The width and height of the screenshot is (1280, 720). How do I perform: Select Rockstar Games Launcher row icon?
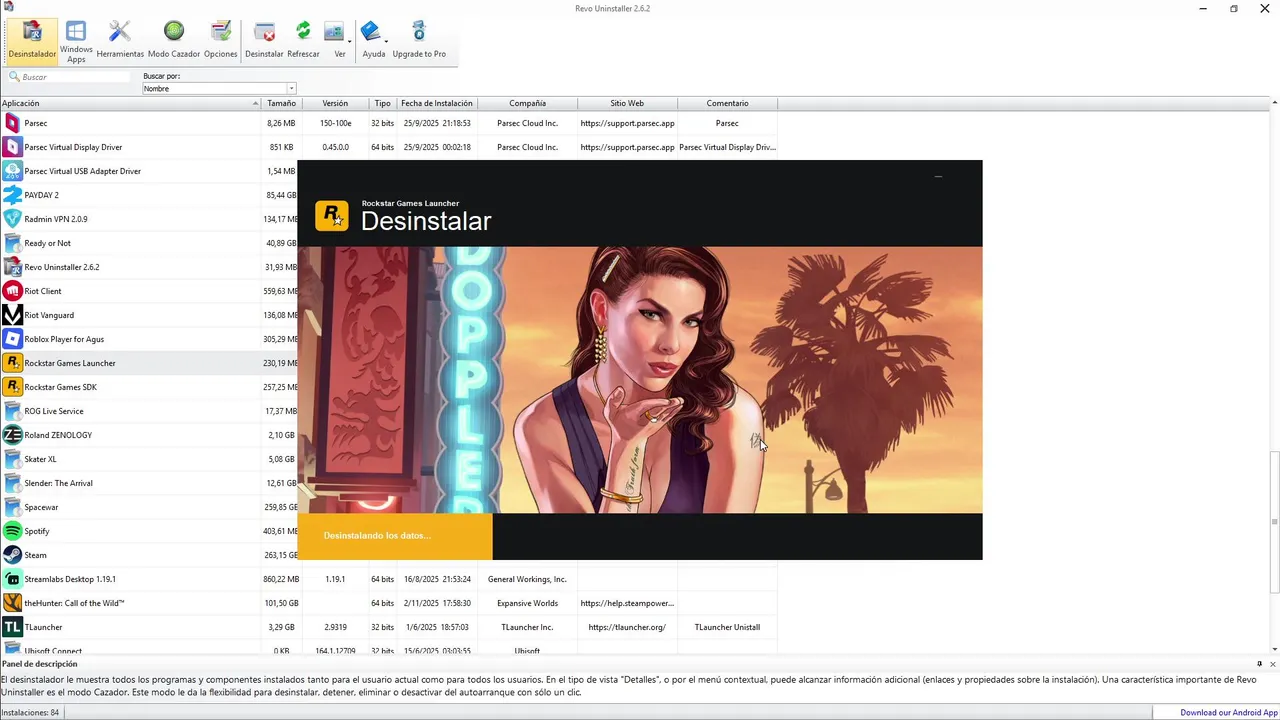pyautogui.click(x=12, y=363)
